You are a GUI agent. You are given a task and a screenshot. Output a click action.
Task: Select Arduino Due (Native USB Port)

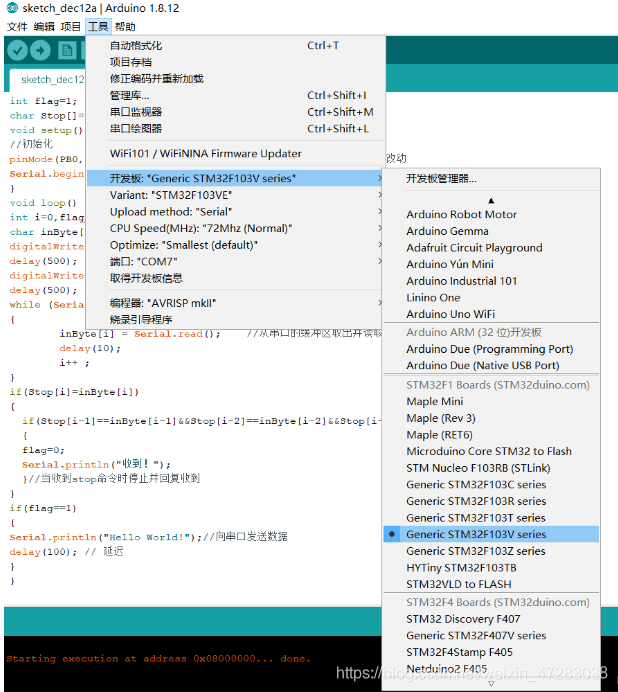point(491,365)
